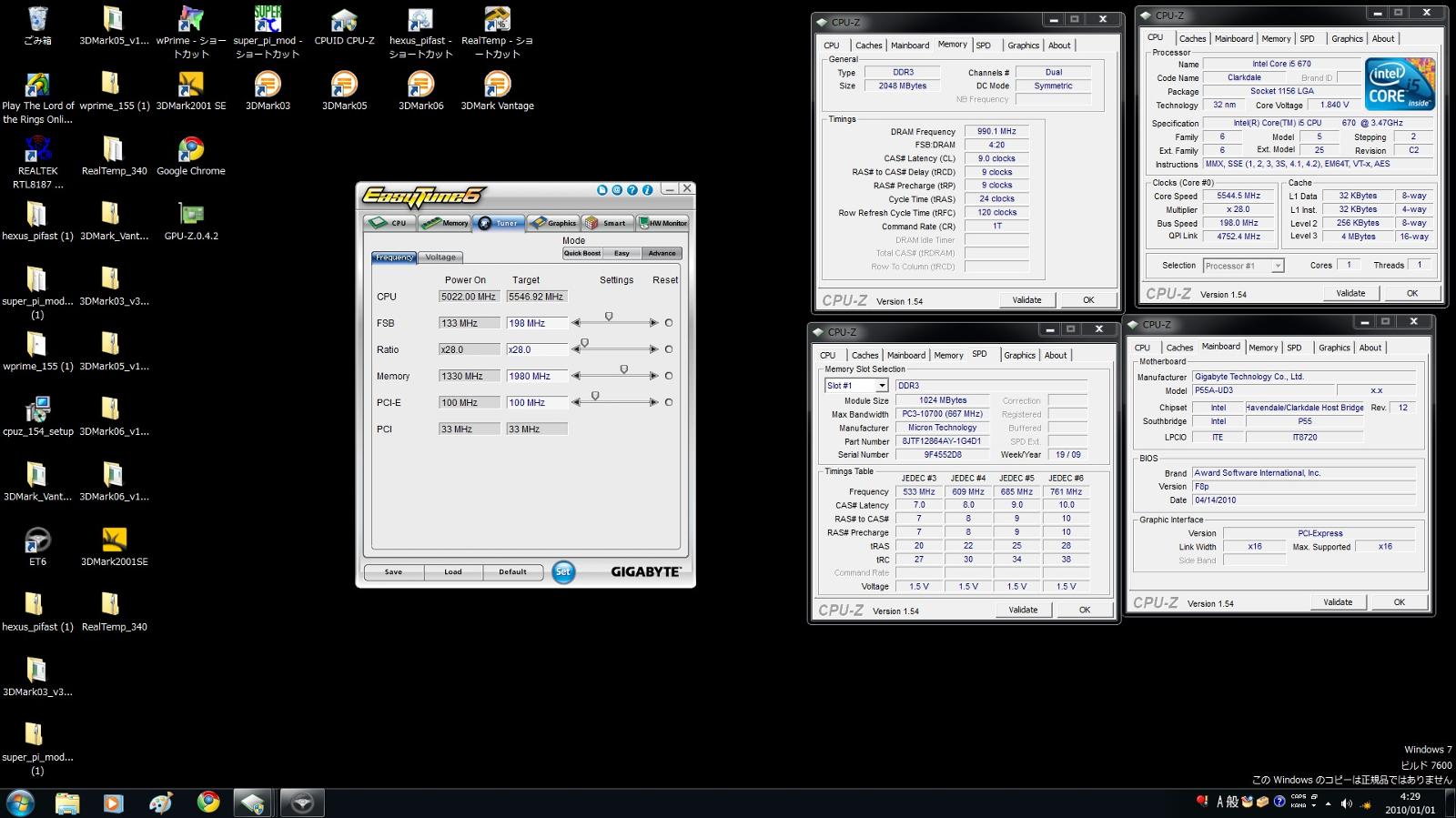Switch mode to Quick Boost

[x=582, y=253]
